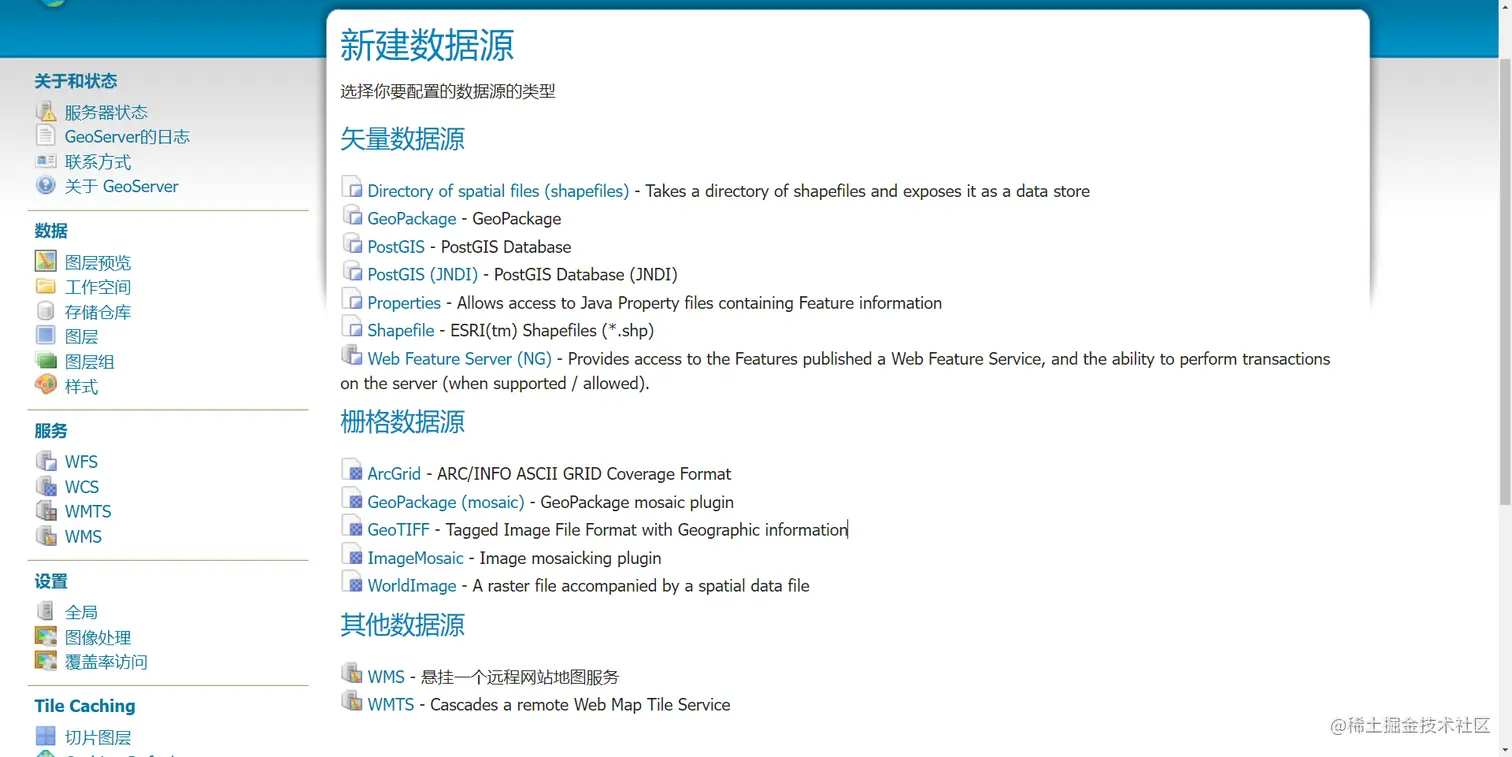Click the 切片图层 tile icon
1512x757 pixels.
click(46, 737)
